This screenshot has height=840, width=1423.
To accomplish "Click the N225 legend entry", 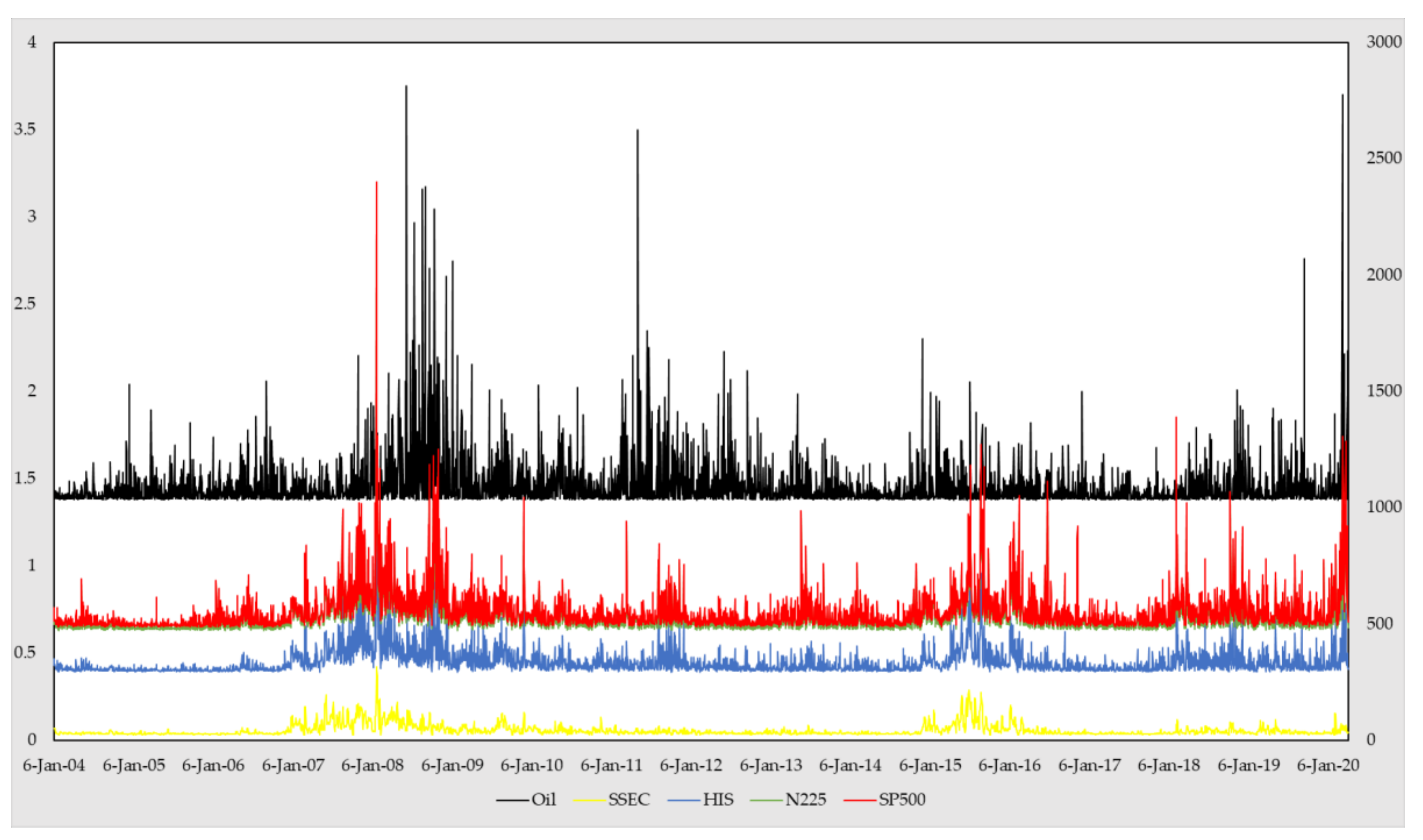I will [788, 799].
